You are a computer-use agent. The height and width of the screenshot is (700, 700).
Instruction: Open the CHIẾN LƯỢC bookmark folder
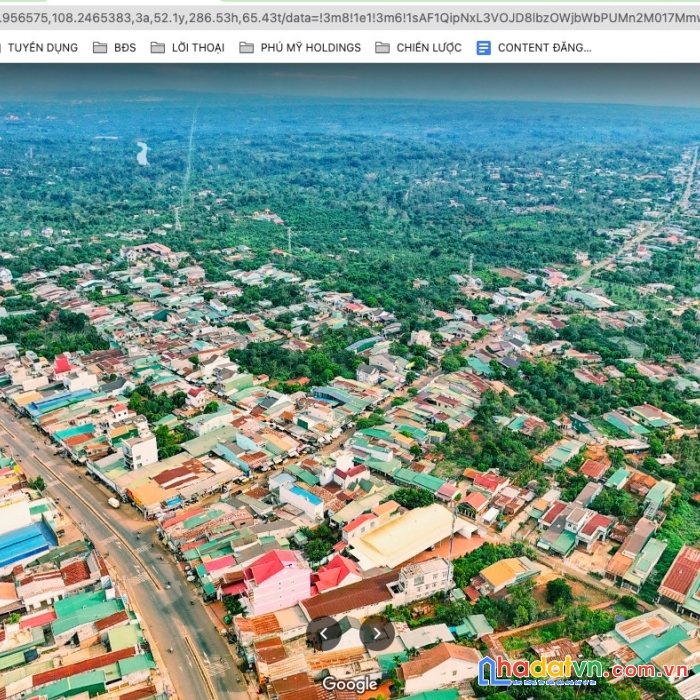(418, 48)
